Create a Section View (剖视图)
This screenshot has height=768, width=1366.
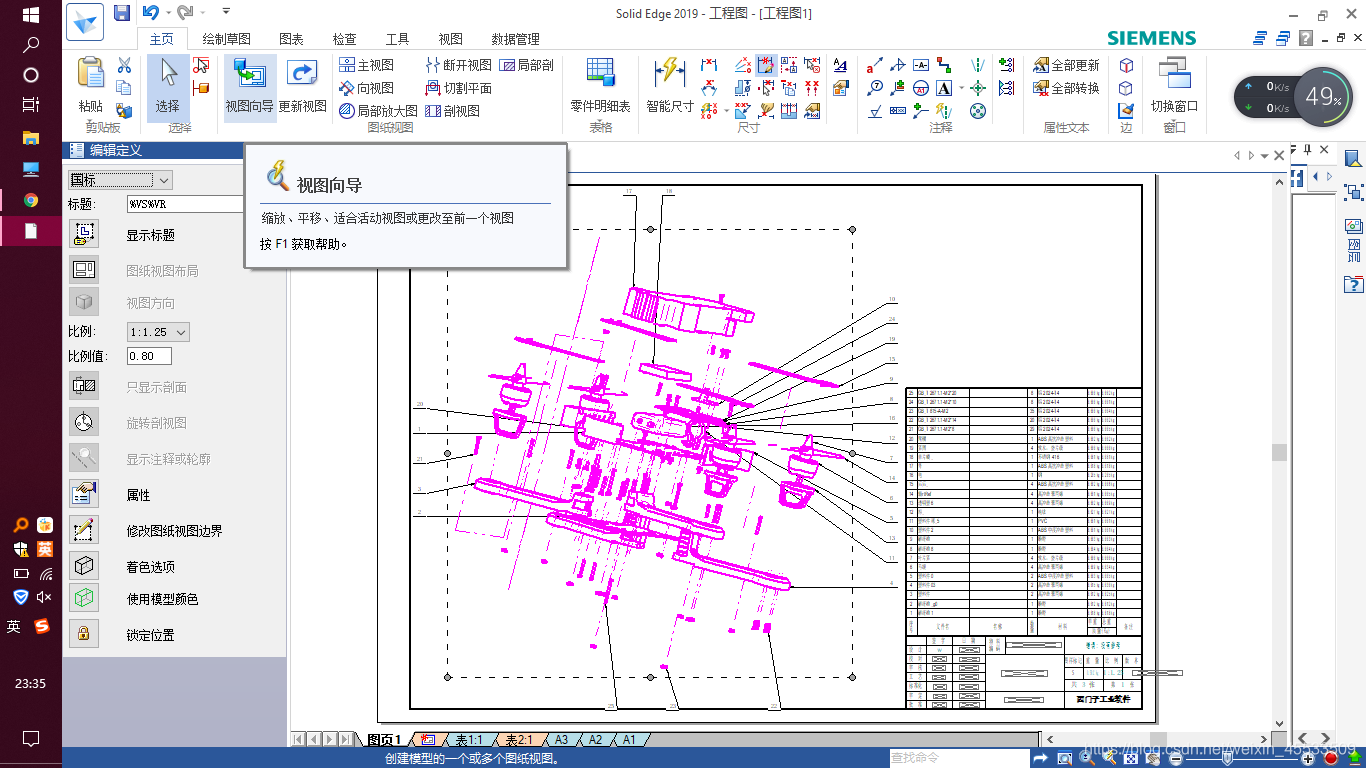(x=453, y=111)
